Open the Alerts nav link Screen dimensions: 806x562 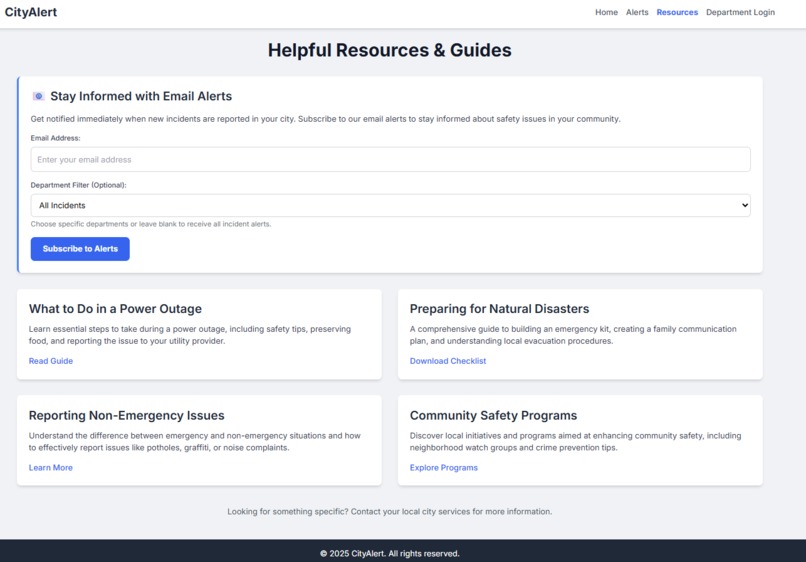(637, 12)
